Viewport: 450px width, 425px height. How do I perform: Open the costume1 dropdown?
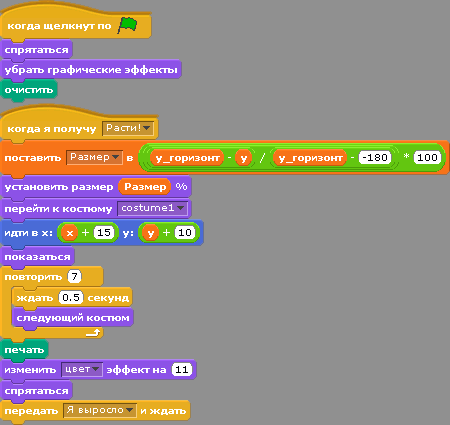coord(152,208)
